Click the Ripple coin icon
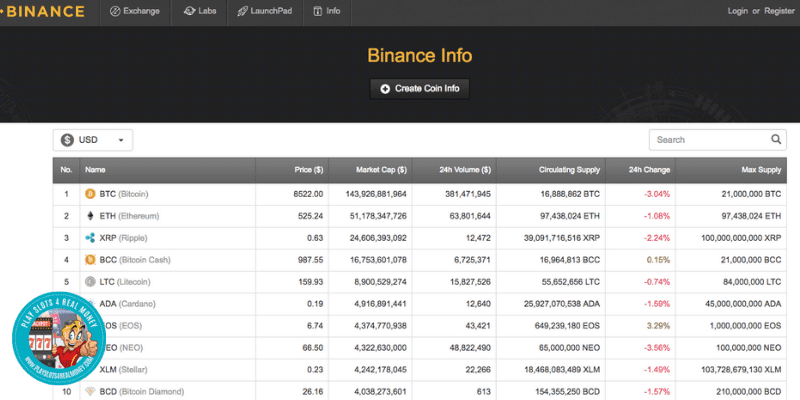 90,238
